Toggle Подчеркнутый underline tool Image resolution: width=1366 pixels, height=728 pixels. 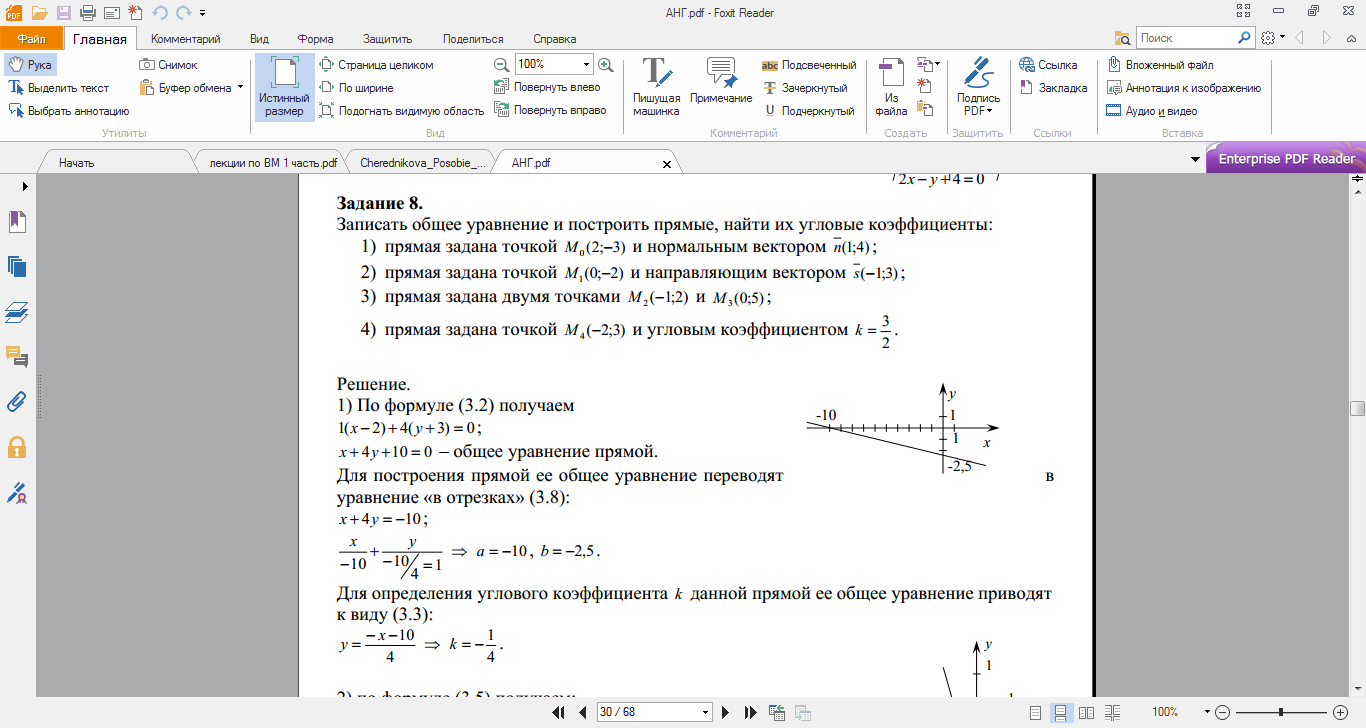[x=809, y=111]
